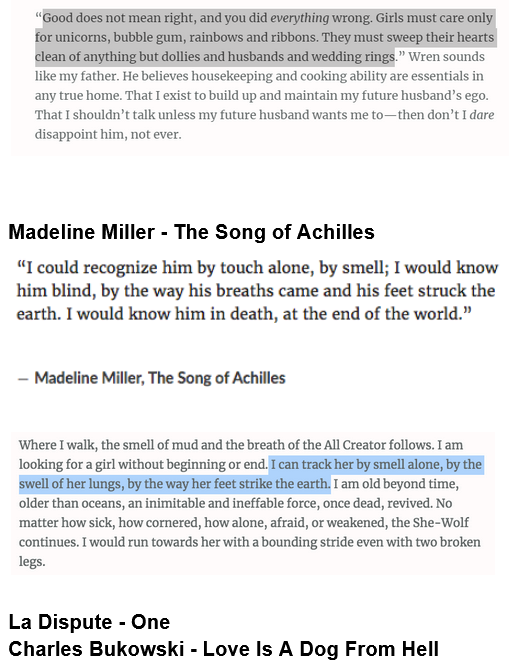
Task: Click the italic word "dare"
Action: click(x=482, y=115)
